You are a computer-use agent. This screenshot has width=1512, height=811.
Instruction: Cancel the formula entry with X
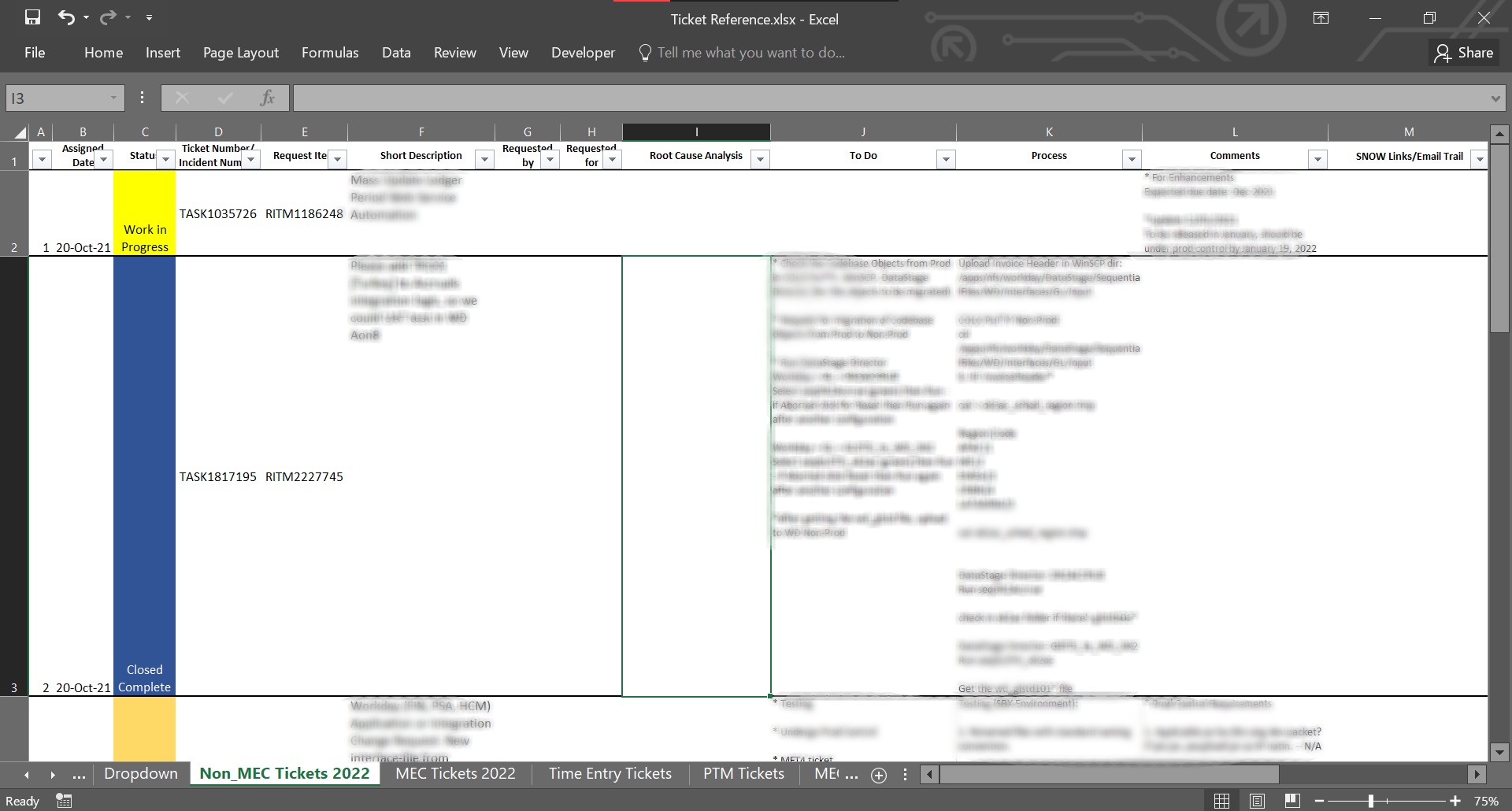click(x=182, y=98)
